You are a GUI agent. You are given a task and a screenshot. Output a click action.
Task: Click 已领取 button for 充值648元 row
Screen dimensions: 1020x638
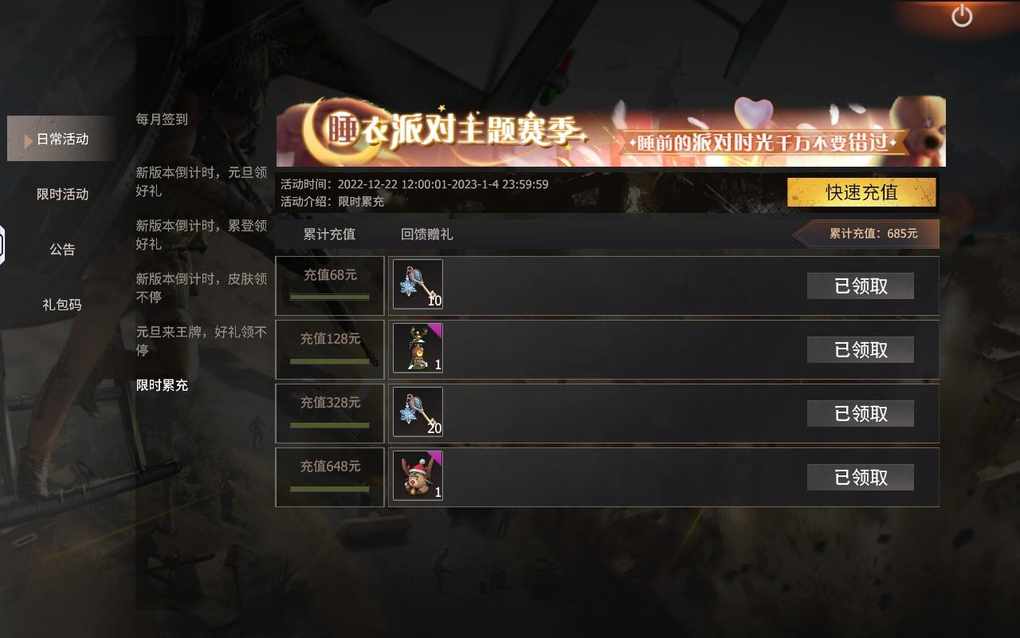click(861, 477)
